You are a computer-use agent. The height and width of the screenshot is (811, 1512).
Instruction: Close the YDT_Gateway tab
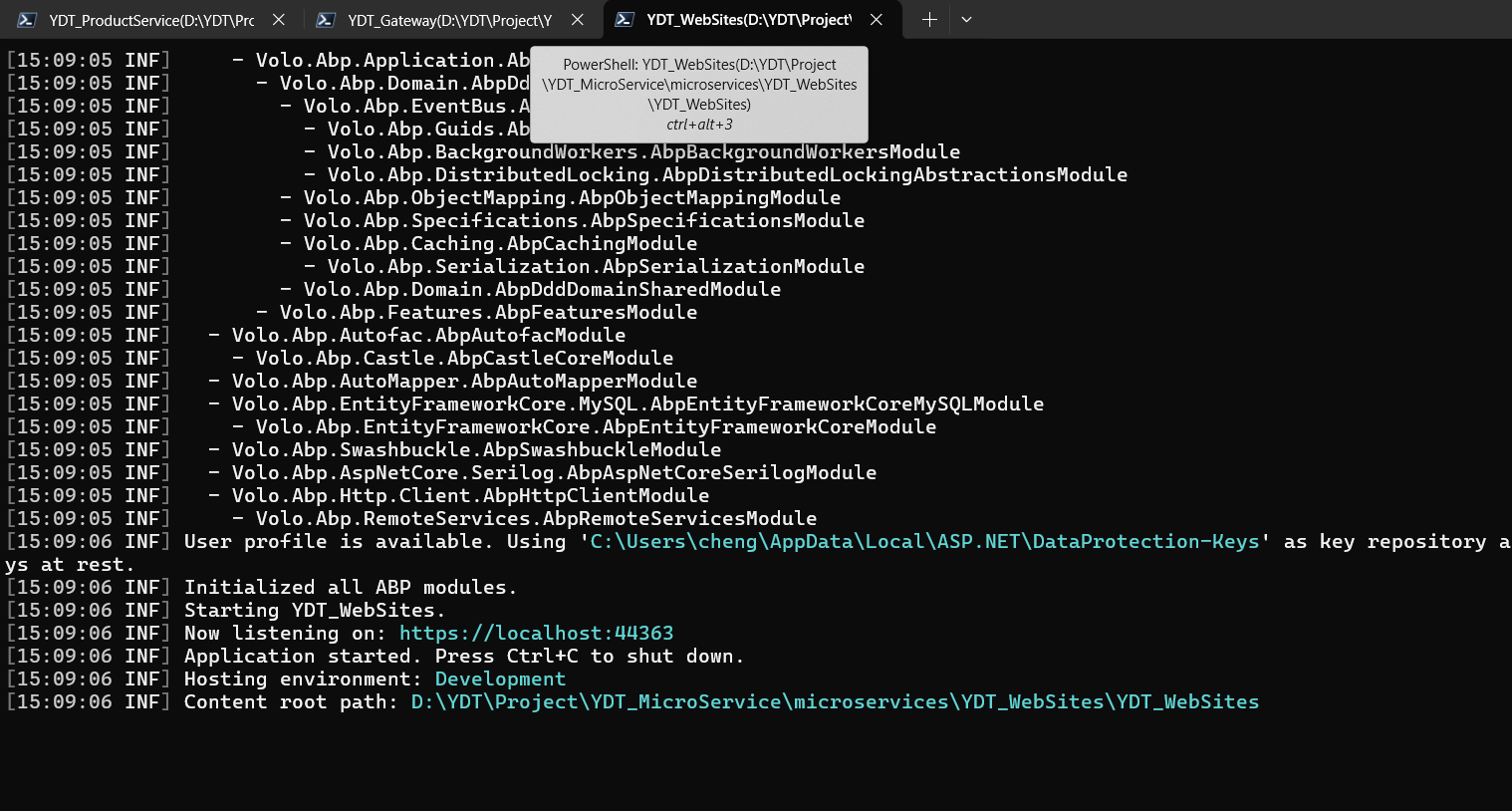[578, 20]
